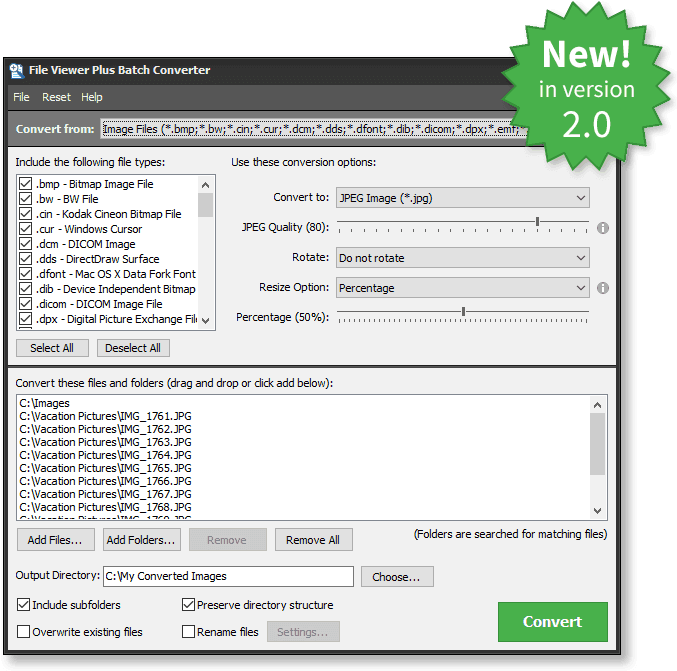Select IMG_1768.JPG in the file list

coord(105,507)
